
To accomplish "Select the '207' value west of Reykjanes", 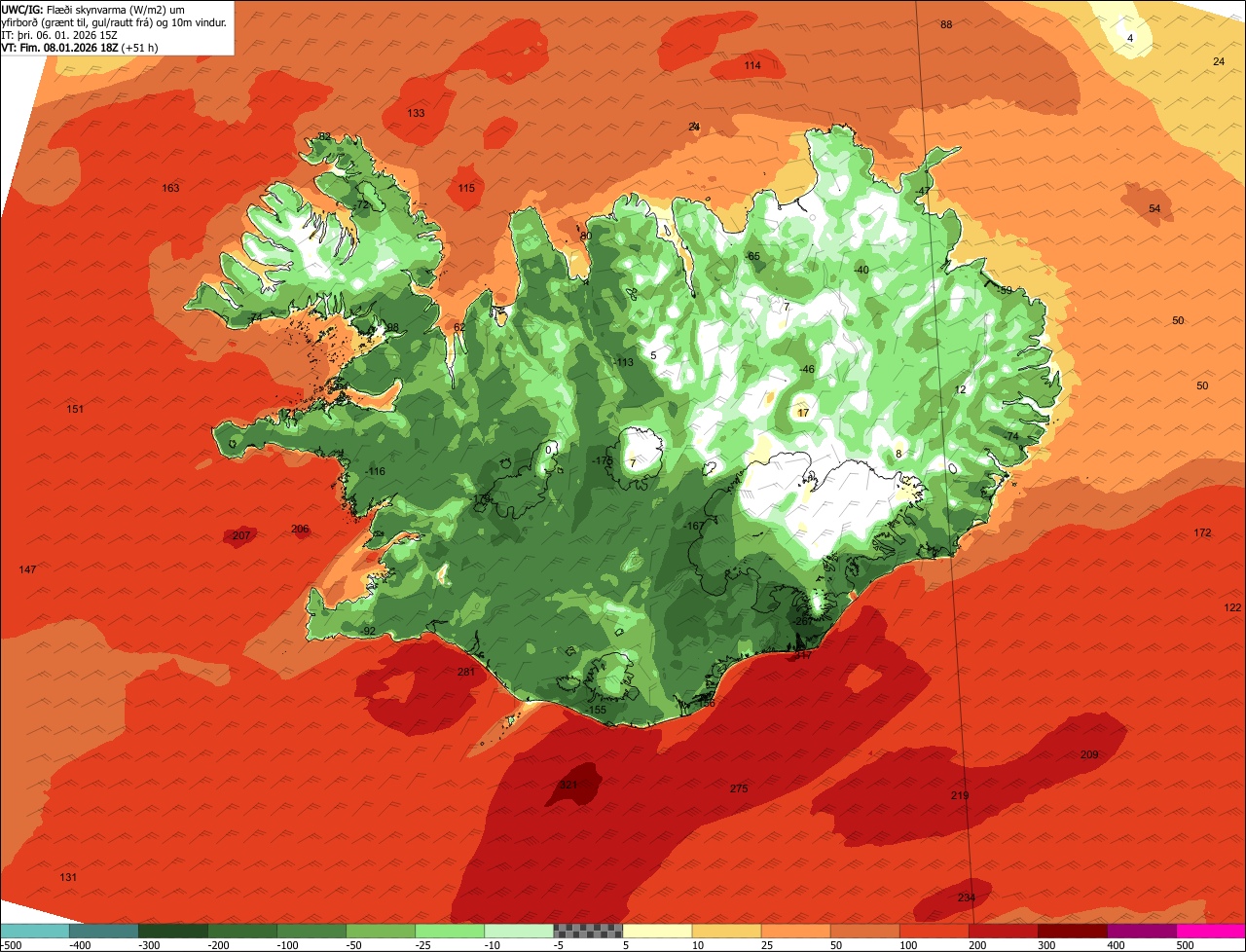I will point(241,535).
